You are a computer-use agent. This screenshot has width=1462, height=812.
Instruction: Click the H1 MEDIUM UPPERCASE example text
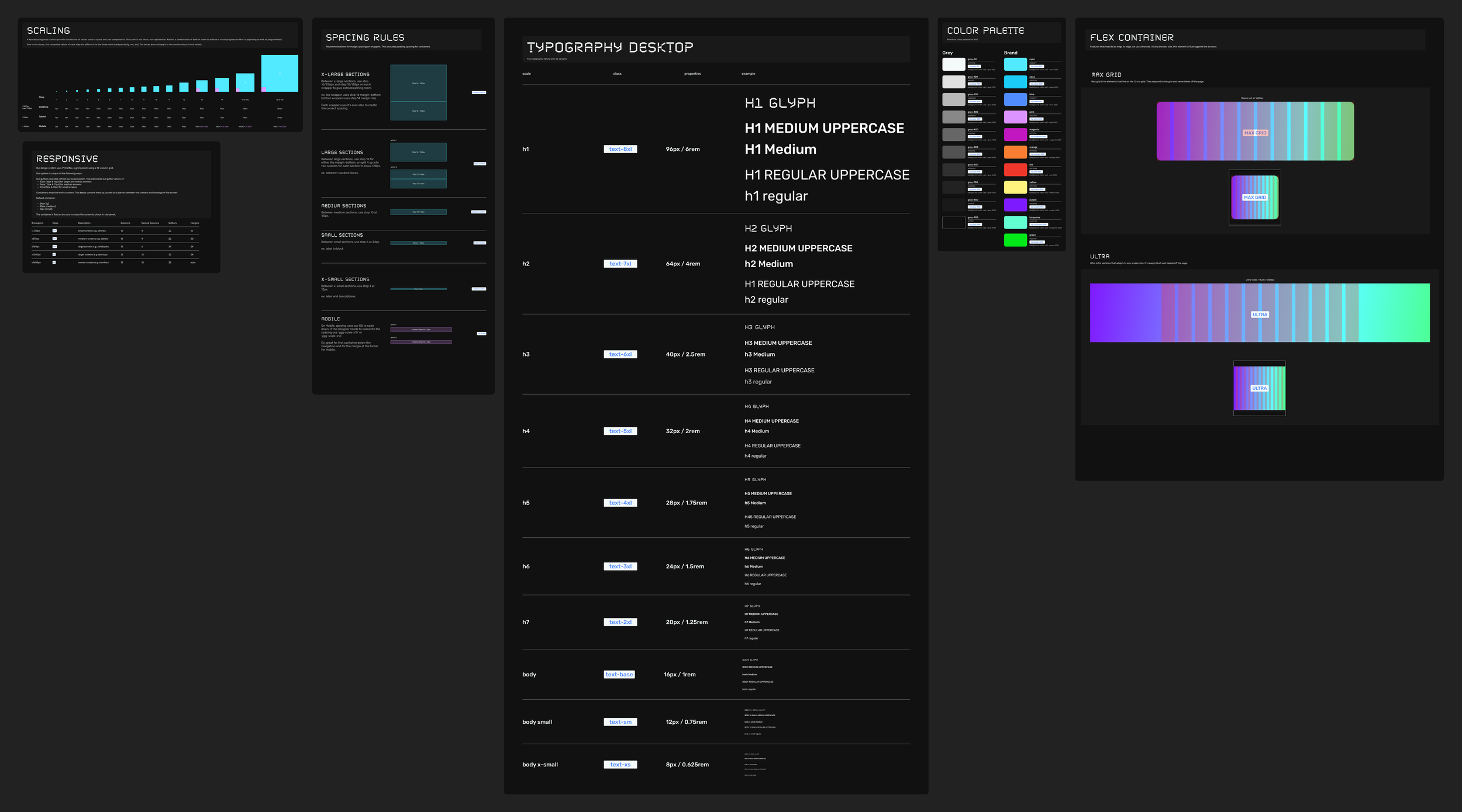(x=824, y=128)
